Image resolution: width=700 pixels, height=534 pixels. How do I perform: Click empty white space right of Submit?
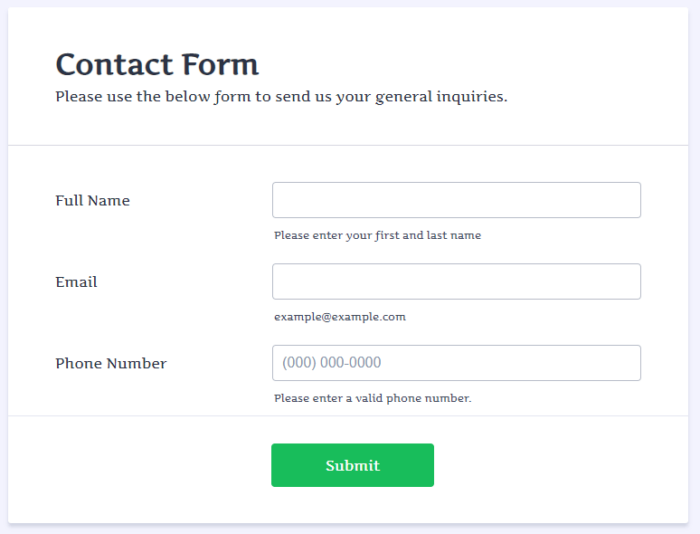click(560, 466)
